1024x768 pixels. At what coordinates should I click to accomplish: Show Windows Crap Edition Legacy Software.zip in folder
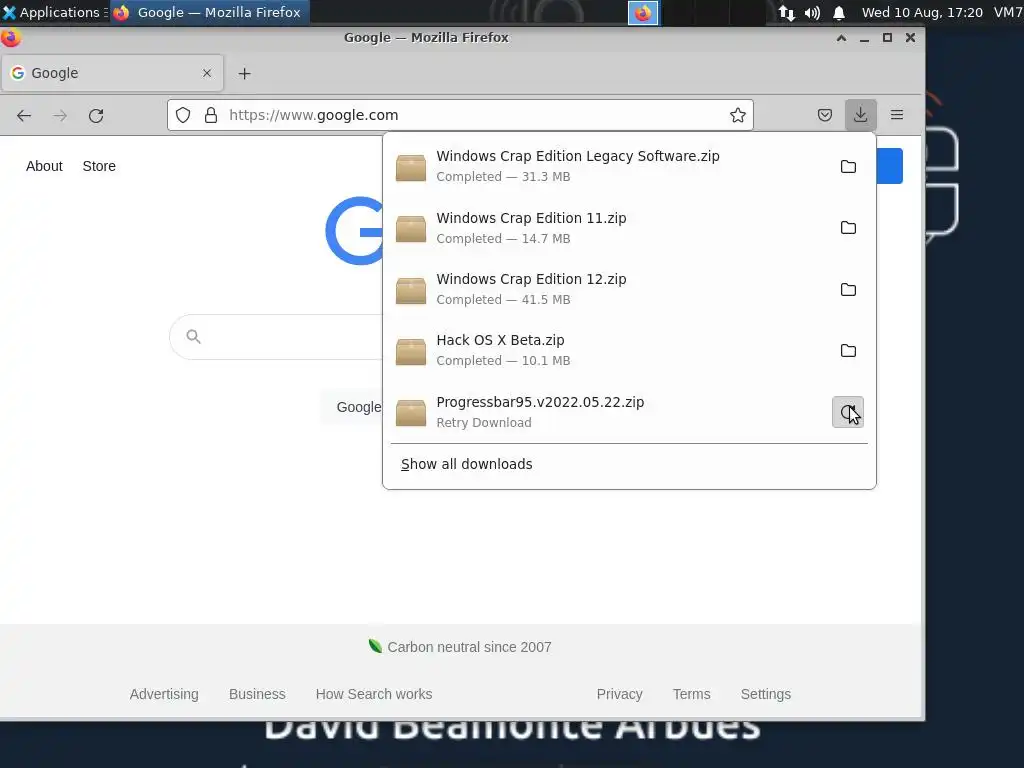point(848,167)
